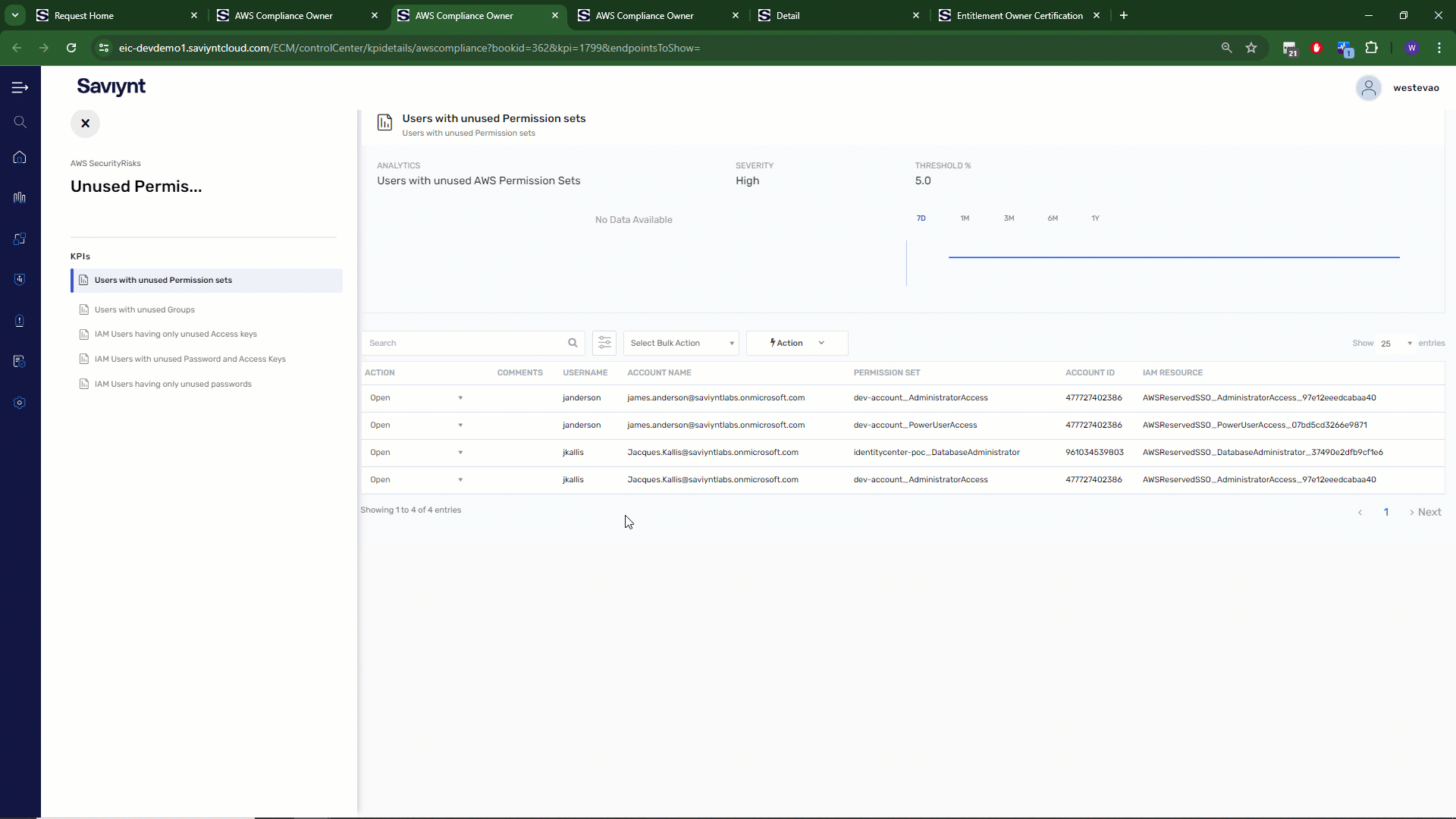The width and height of the screenshot is (1456, 819).
Task: Reload the page with the refresh icon
Action: (x=71, y=48)
